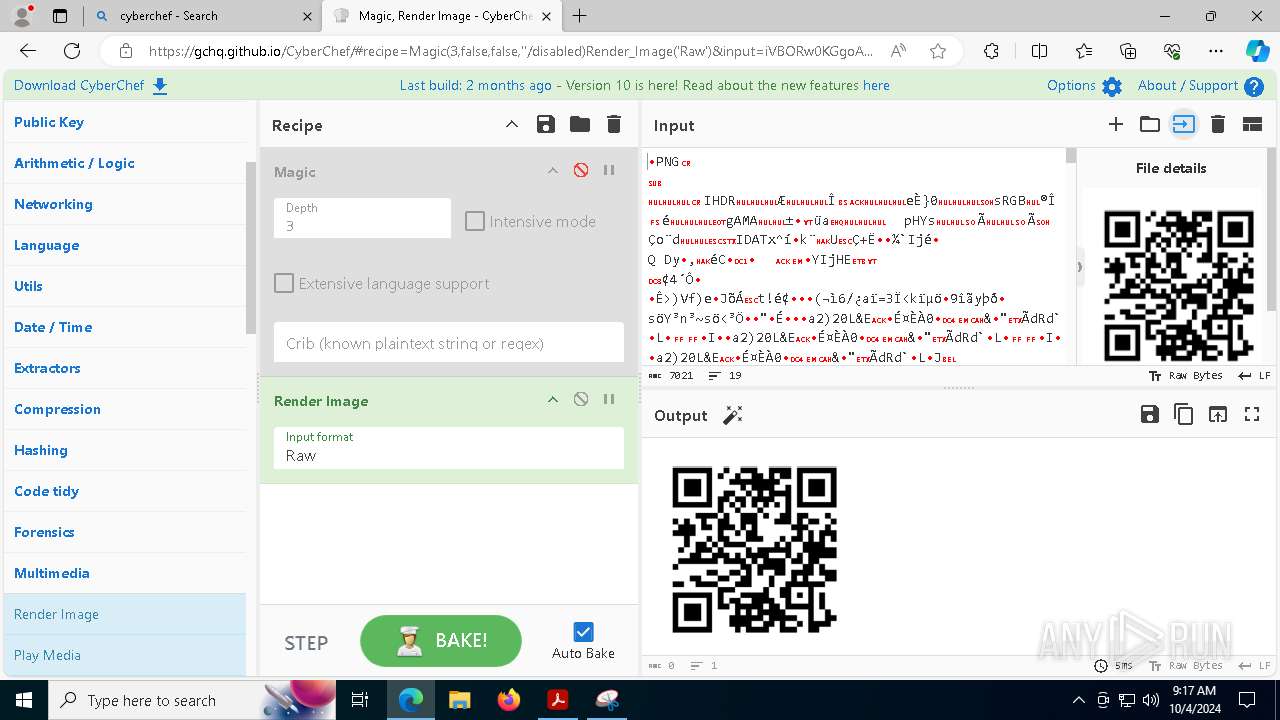Click the STEP button
Image resolution: width=1280 pixels, height=720 pixels.
[x=306, y=643]
